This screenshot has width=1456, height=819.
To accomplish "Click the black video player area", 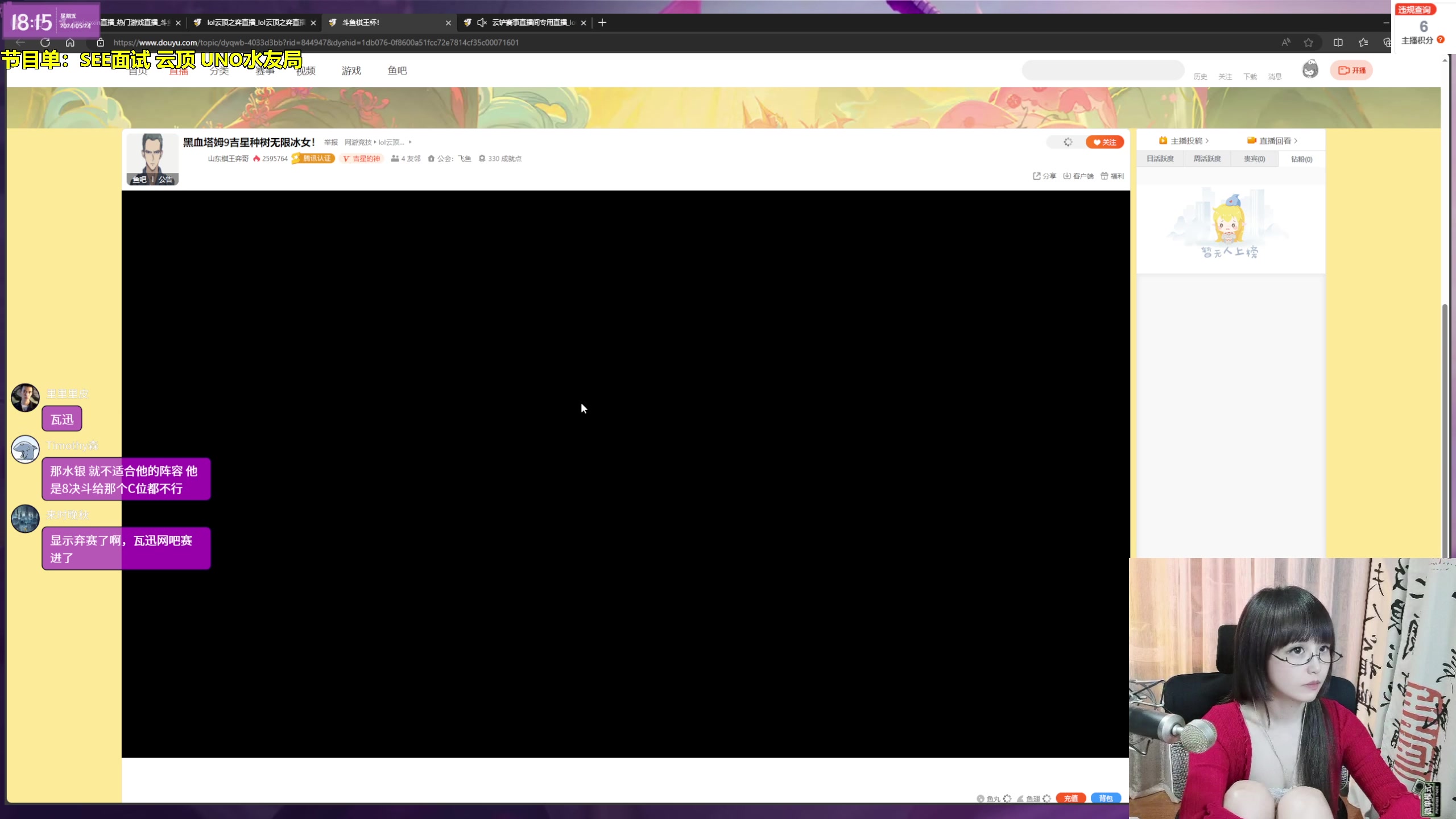I will pyautogui.click(x=626, y=474).
